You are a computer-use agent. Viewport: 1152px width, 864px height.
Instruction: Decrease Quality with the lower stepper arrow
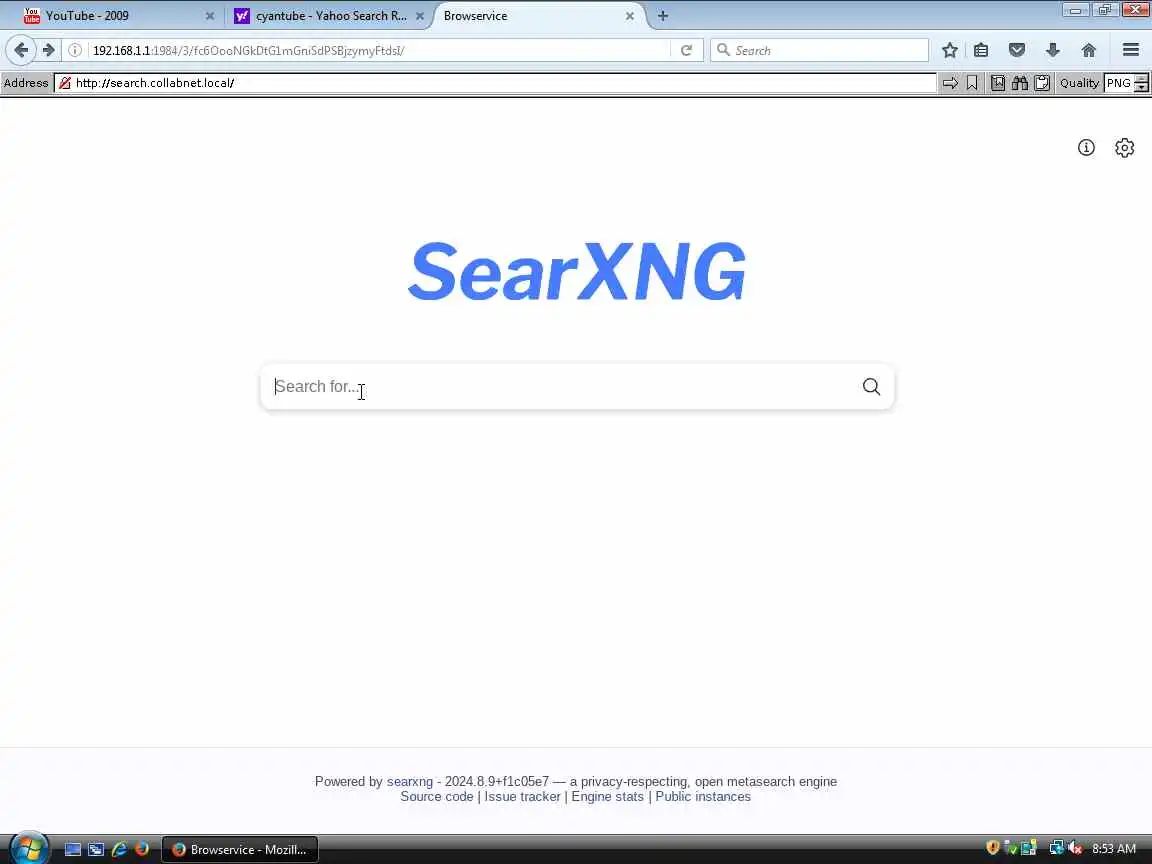1141,87
